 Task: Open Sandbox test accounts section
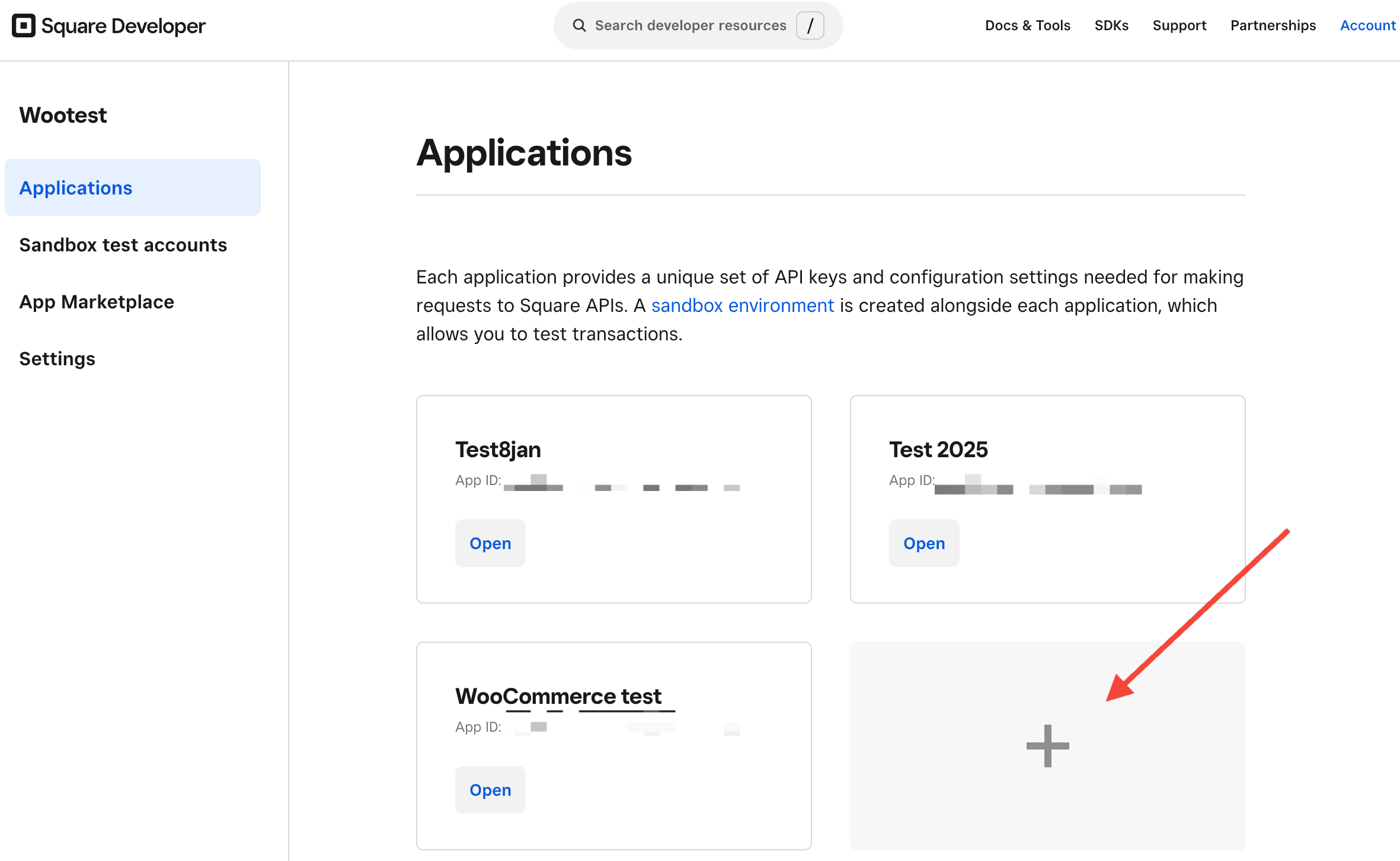coord(123,245)
